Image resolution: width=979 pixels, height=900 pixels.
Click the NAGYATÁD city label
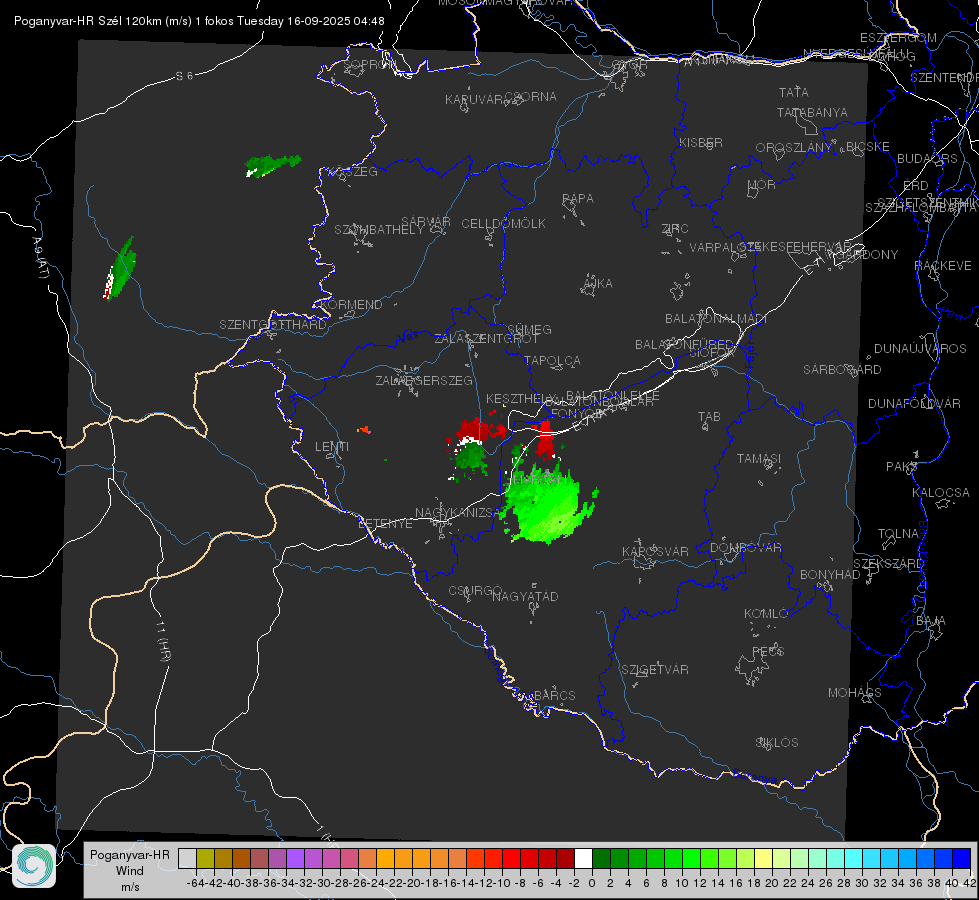tap(525, 596)
